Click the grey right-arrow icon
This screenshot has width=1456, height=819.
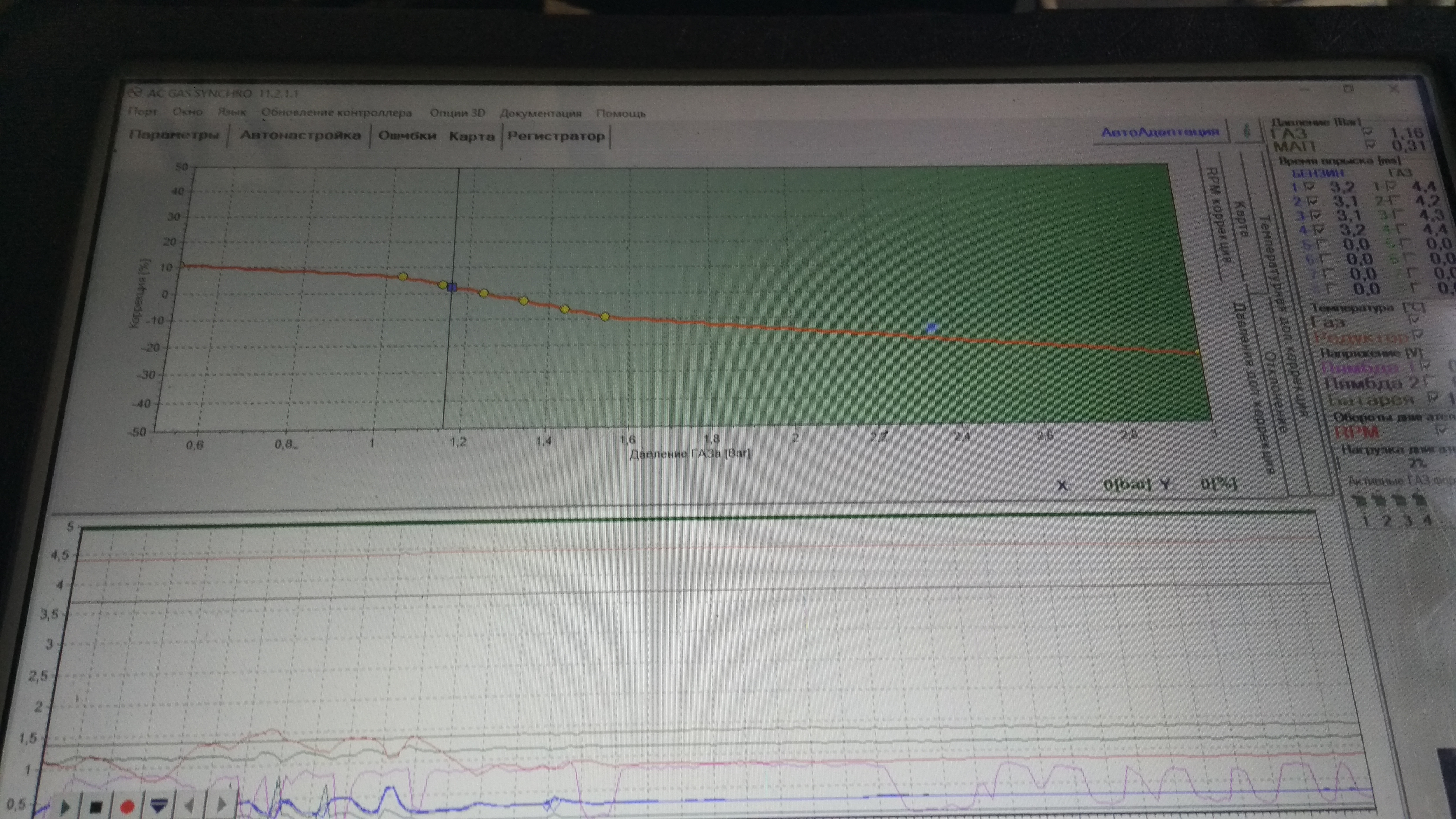[x=221, y=804]
